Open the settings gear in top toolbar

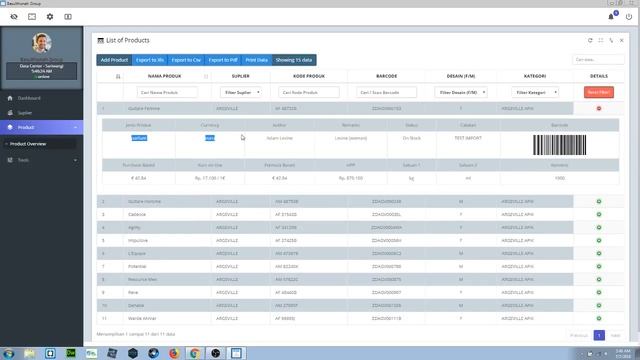(50, 17)
